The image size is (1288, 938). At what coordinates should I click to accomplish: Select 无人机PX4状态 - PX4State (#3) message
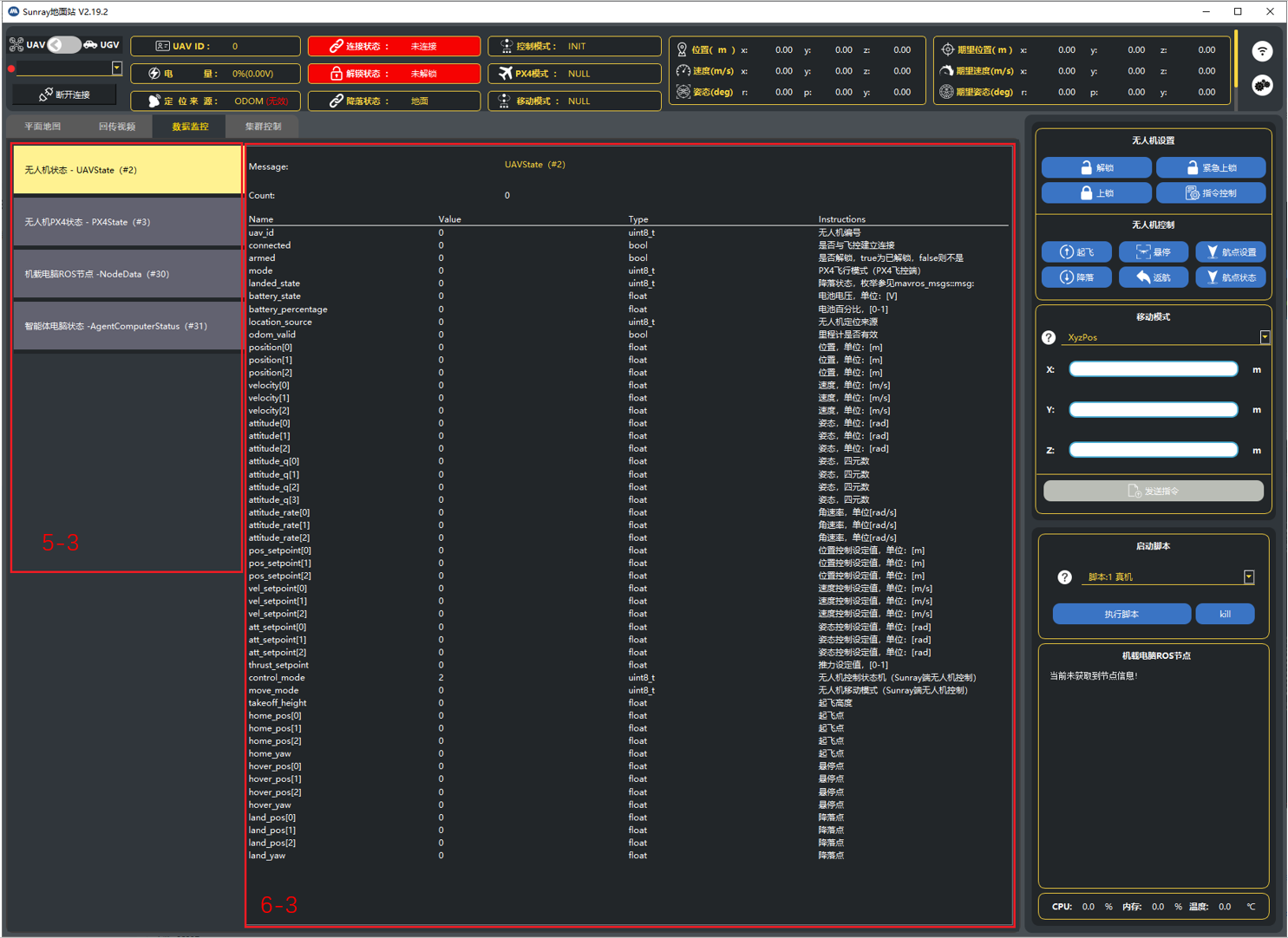point(127,222)
